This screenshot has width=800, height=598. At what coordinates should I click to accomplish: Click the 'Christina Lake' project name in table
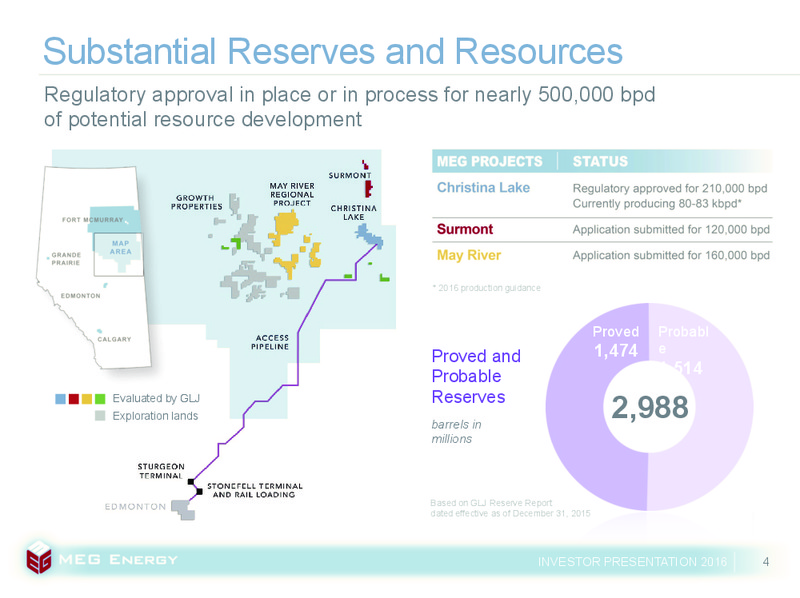483,188
